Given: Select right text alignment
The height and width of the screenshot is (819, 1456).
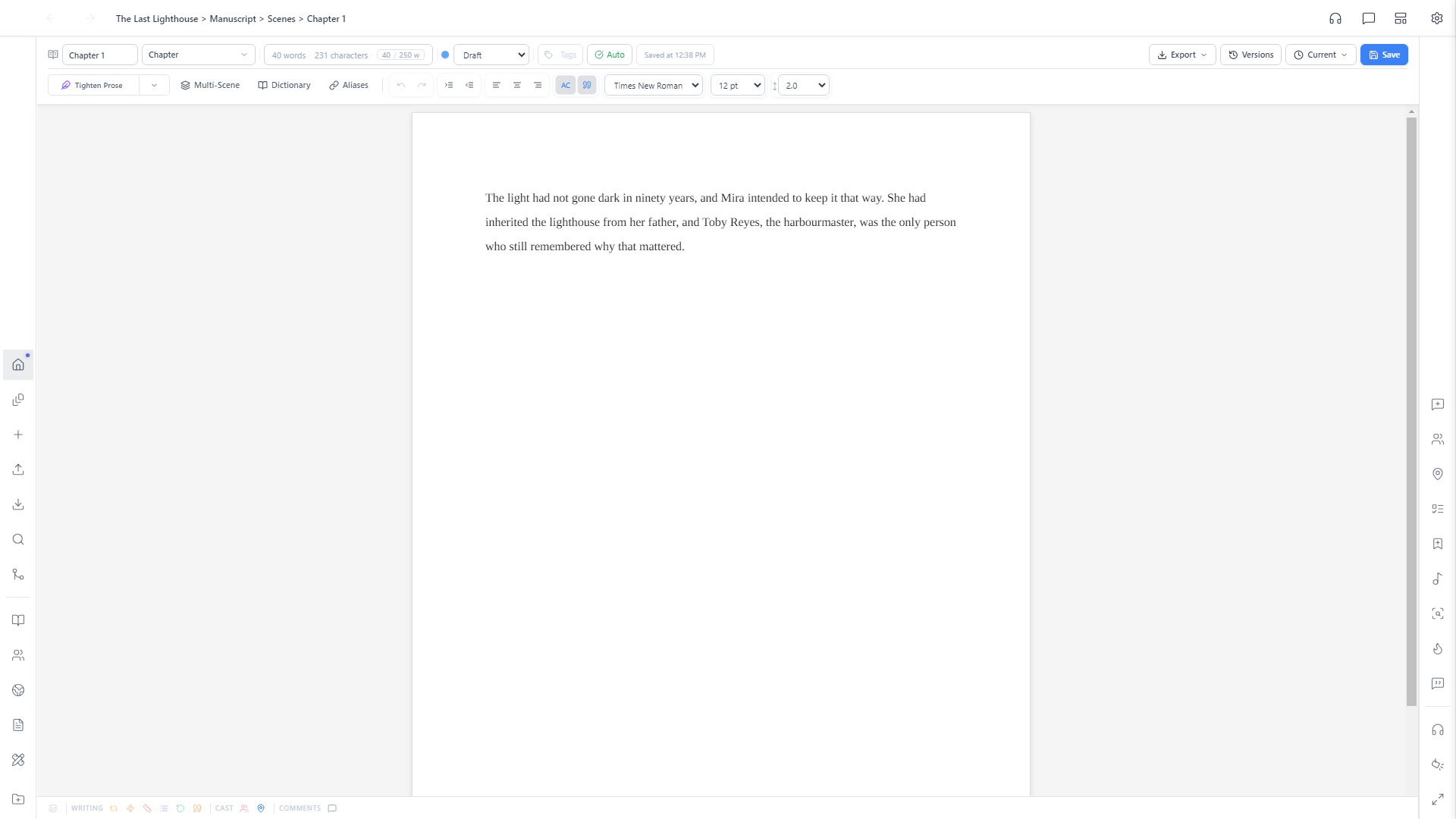Looking at the screenshot, I should (538, 85).
